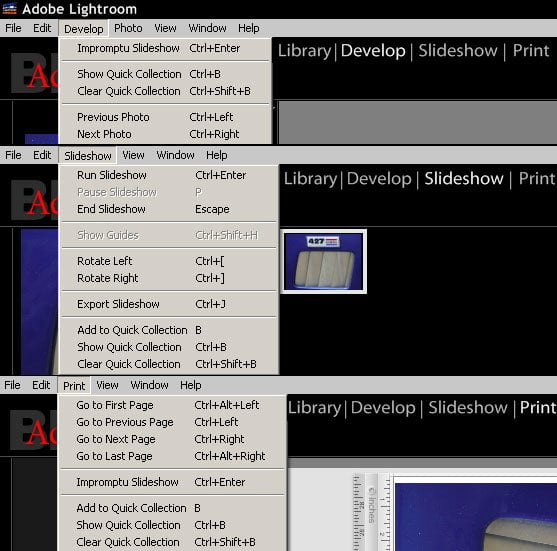Open Edit menu beside the Slideshow menu

[42, 155]
